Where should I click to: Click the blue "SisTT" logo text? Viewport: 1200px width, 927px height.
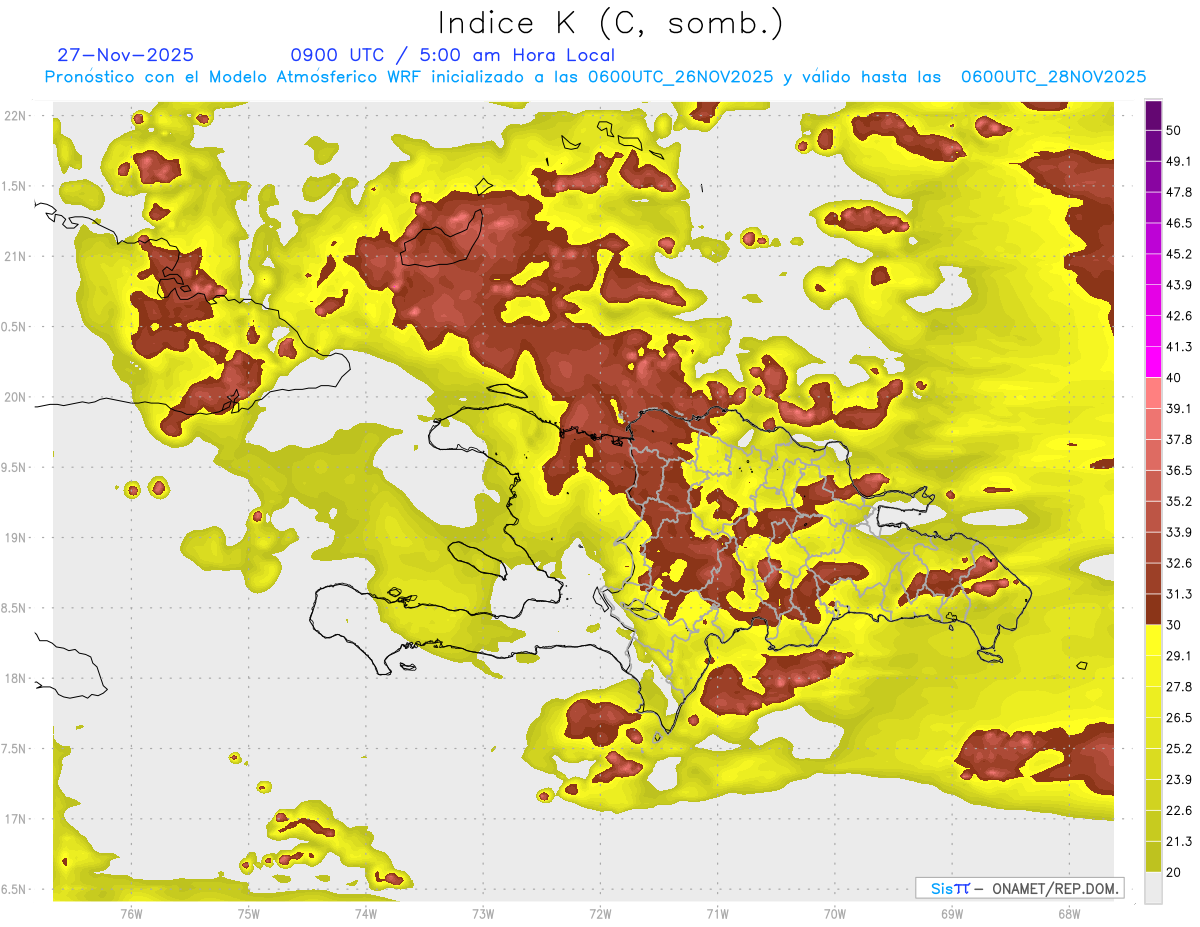949,888
